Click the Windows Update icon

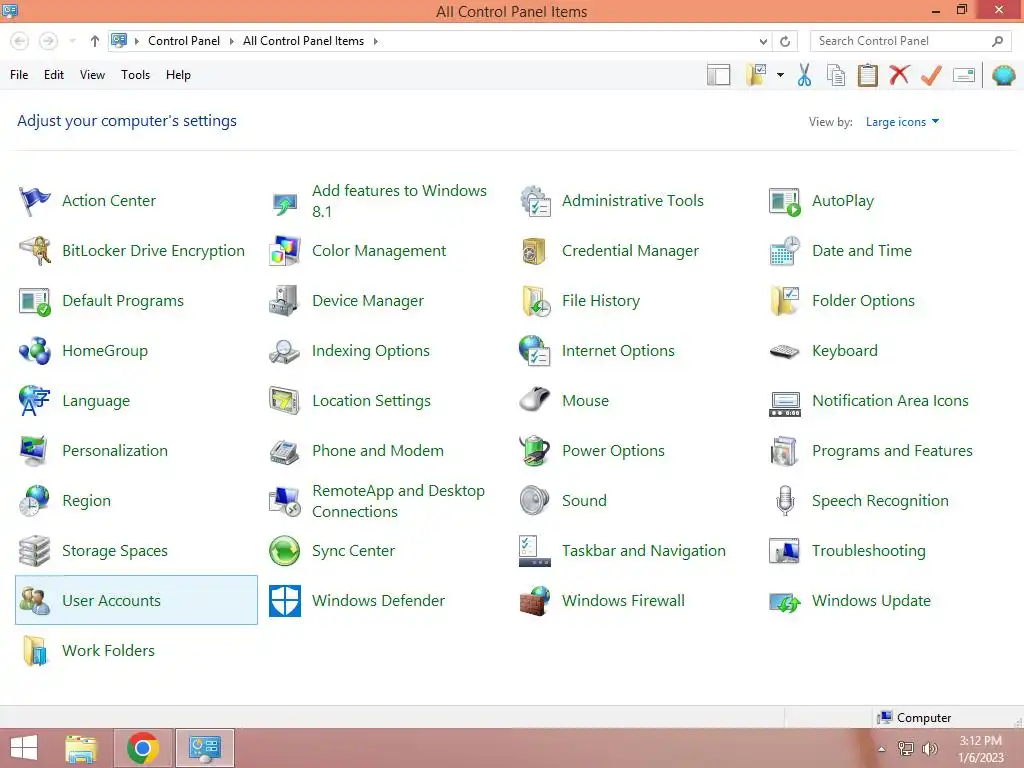click(785, 601)
